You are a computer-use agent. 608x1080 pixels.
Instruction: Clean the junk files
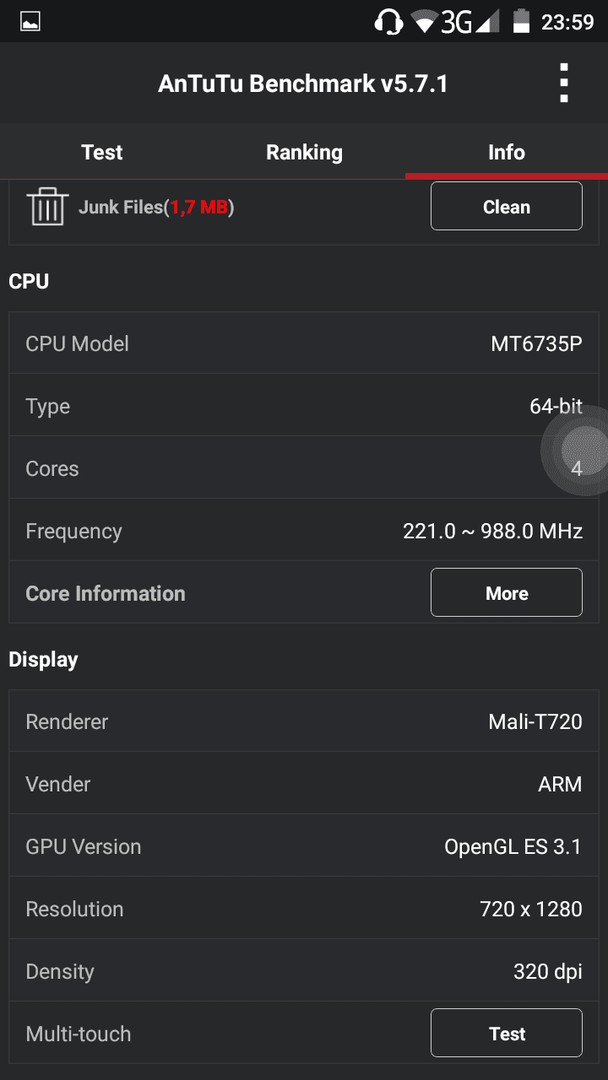(506, 207)
